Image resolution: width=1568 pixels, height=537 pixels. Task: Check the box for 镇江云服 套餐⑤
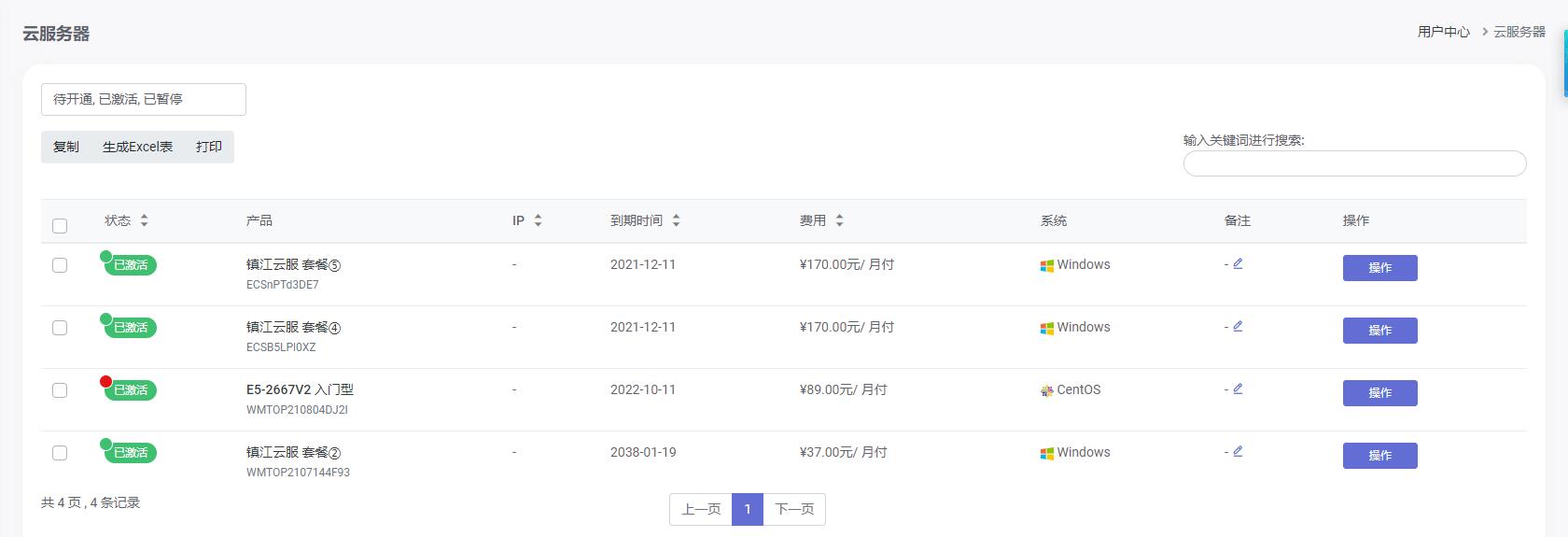click(x=60, y=265)
